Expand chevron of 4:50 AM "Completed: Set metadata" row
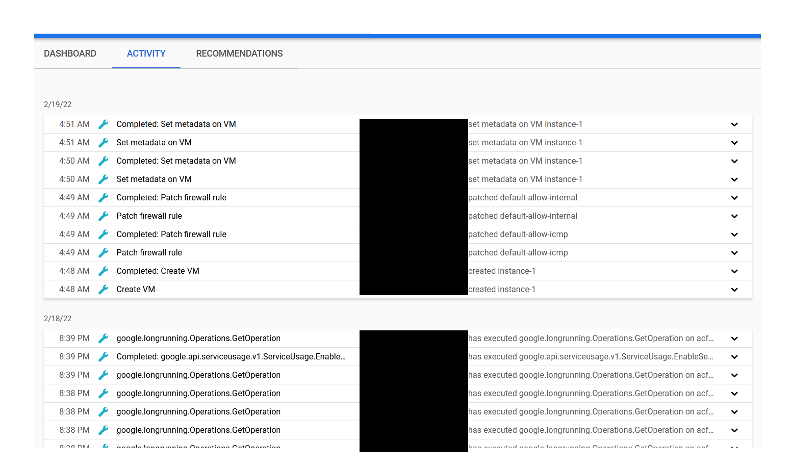 coord(734,161)
